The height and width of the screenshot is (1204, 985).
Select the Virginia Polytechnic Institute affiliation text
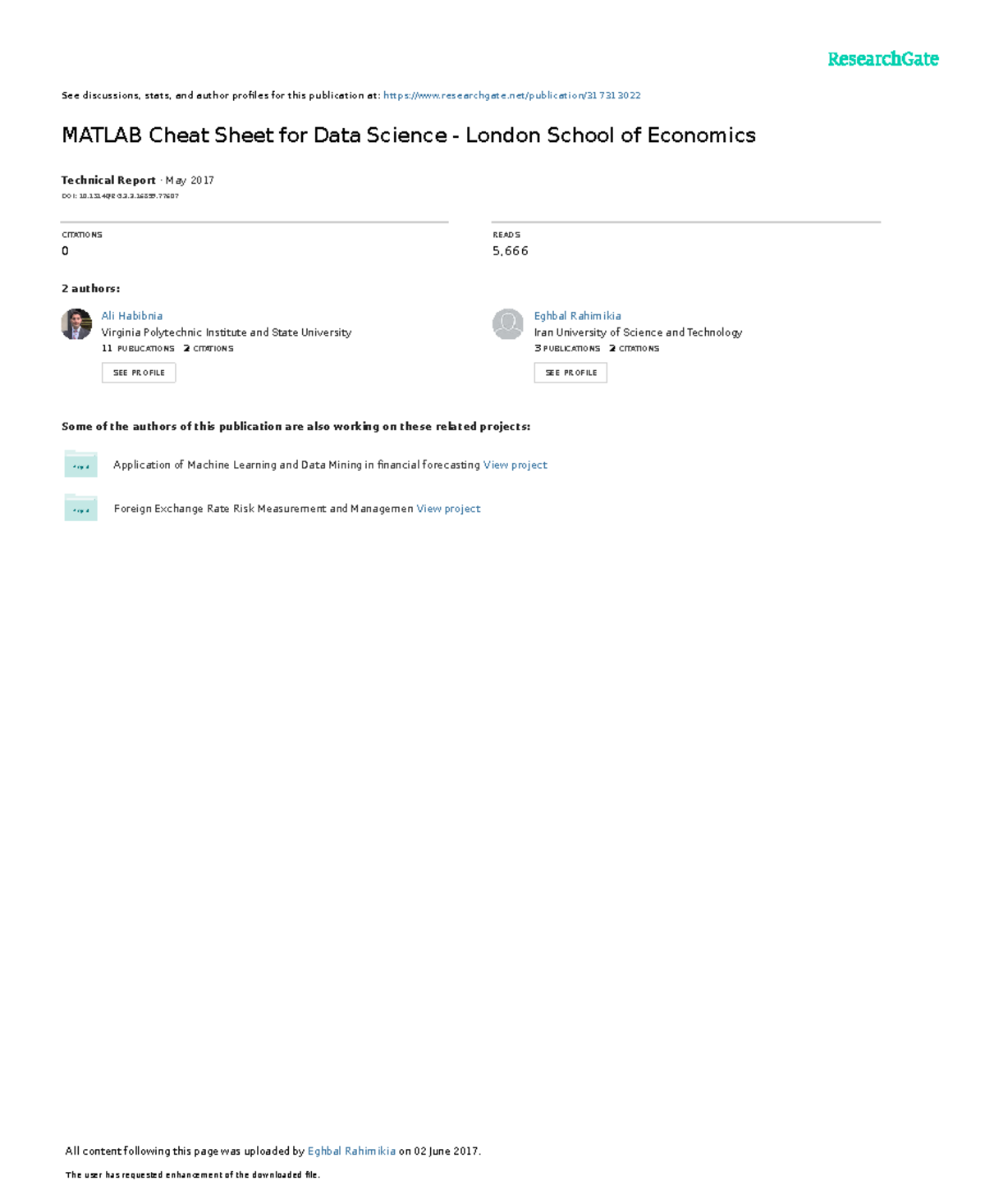(x=226, y=332)
